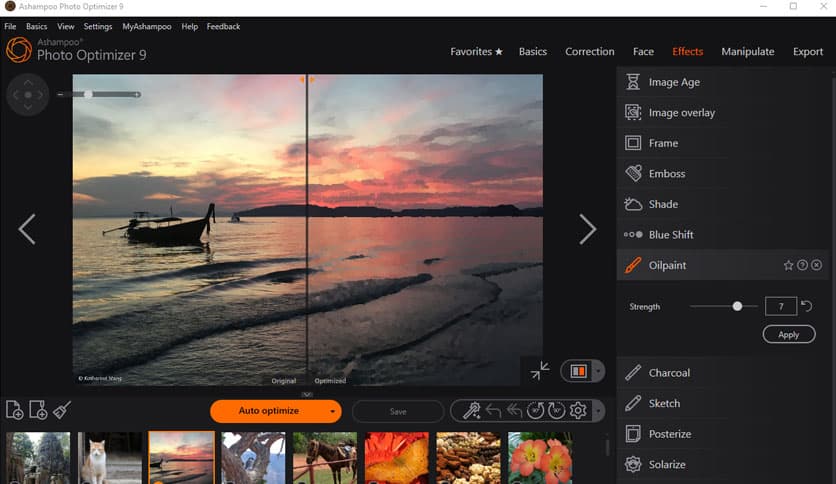This screenshot has height=484, width=836.
Task: Click the Auto optimize button
Action: (268, 411)
